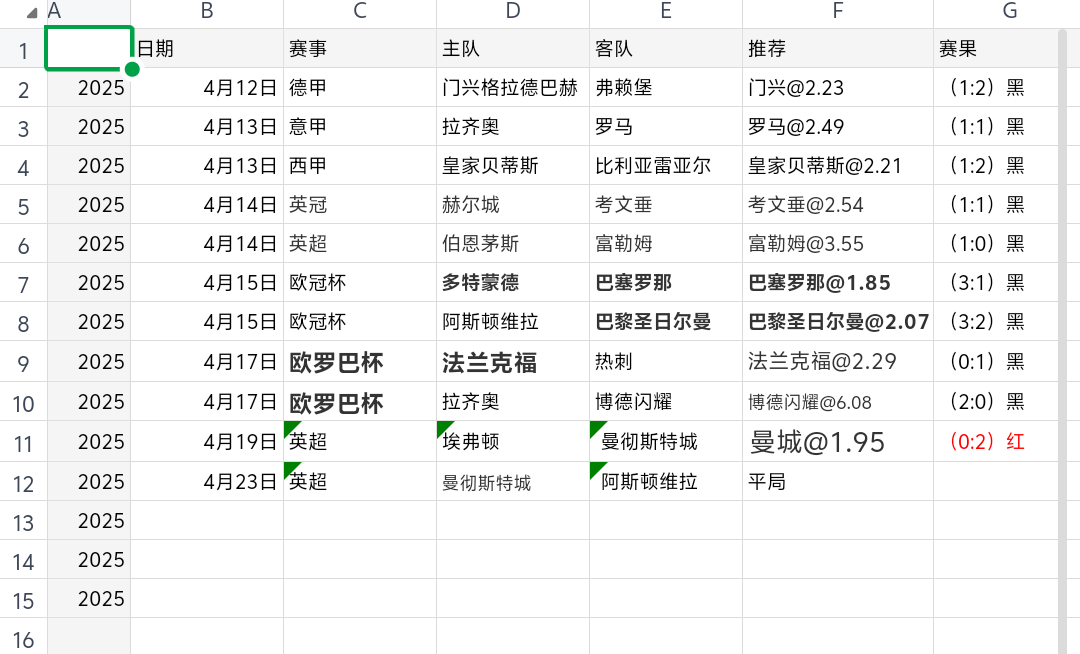The image size is (1080, 654).
Task: Click the green triangle on 曼彻斯特城 cell
Action: coord(595,429)
